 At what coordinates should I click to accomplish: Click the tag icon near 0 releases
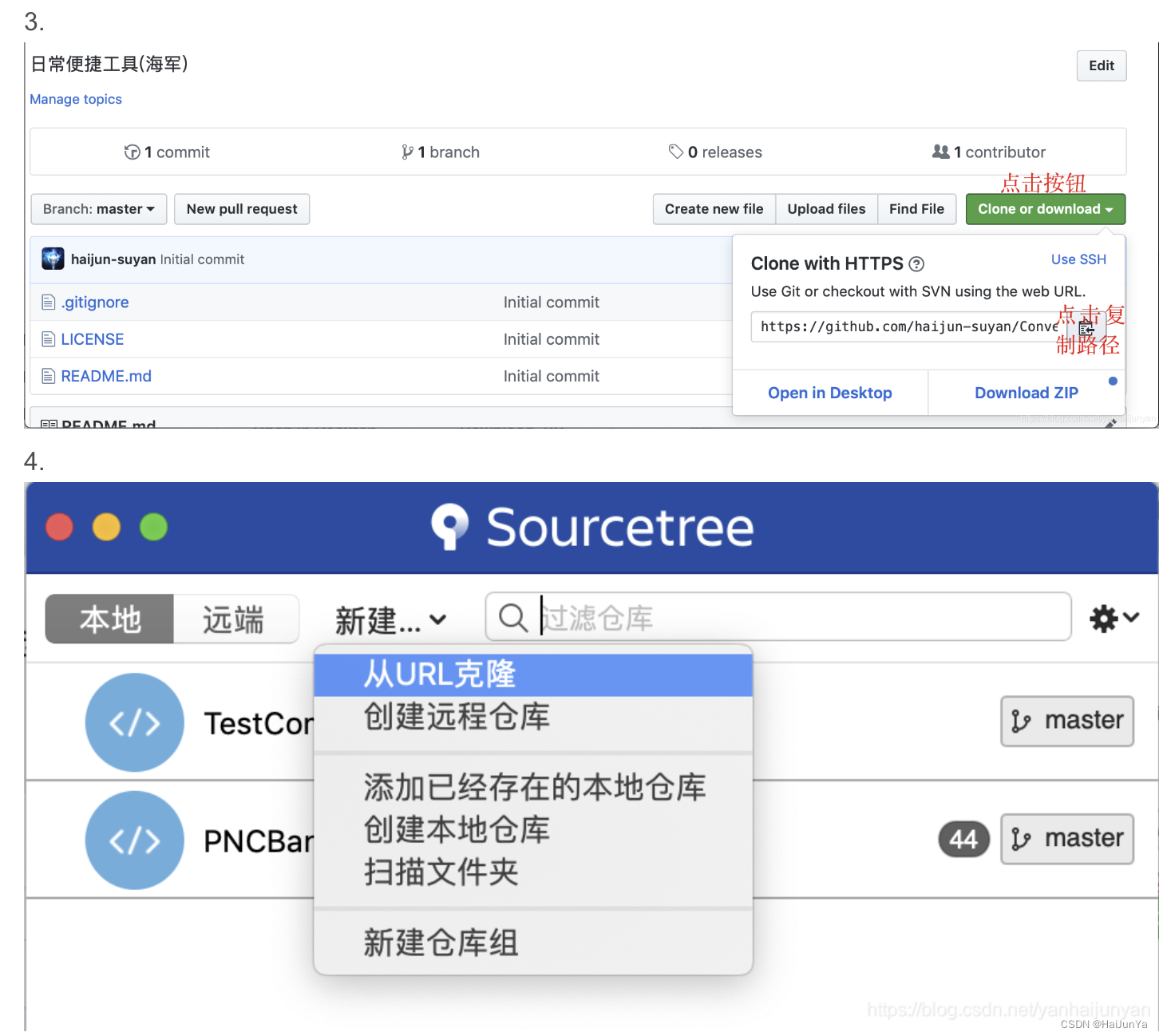pyautogui.click(x=675, y=151)
